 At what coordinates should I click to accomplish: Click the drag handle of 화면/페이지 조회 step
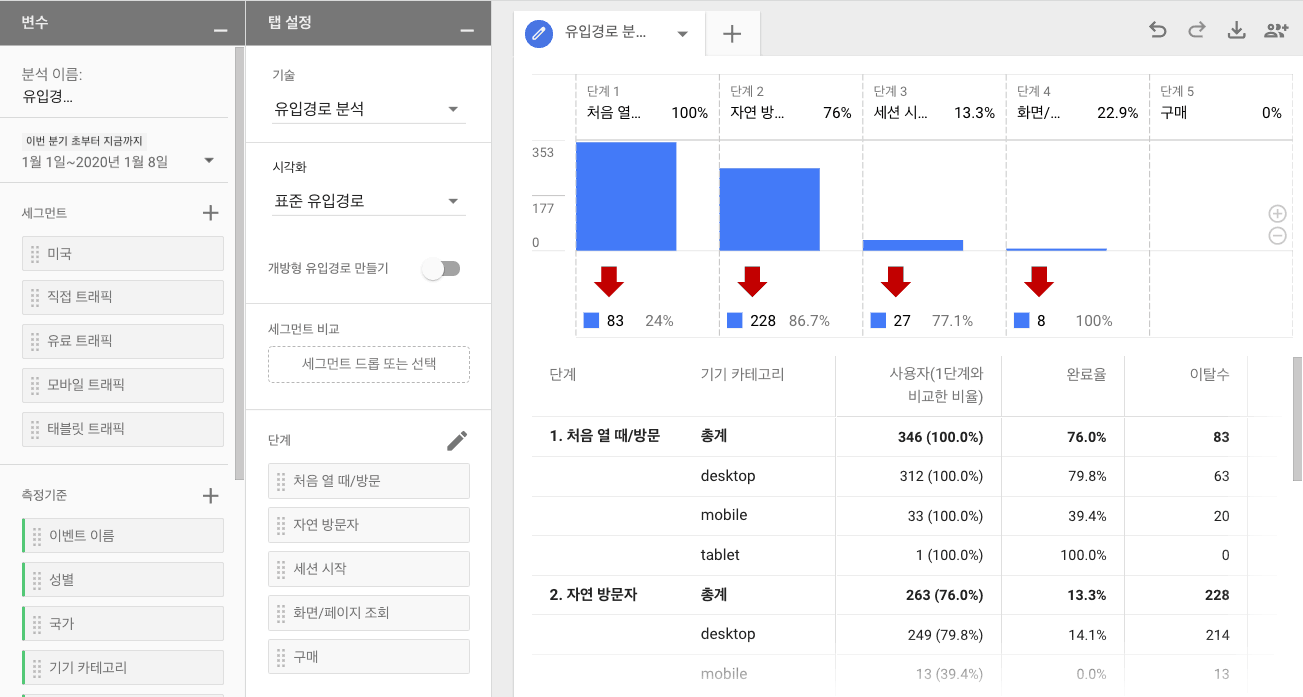(281, 613)
